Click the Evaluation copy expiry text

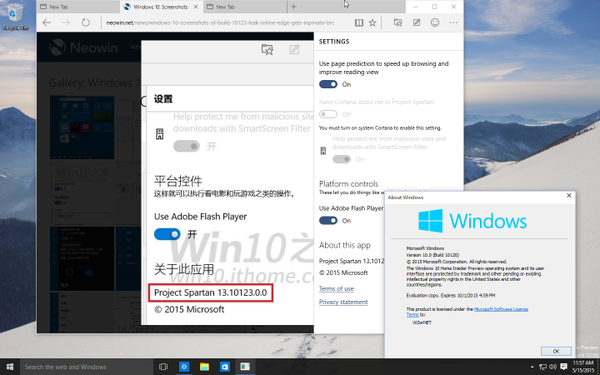pyautogui.click(x=451, y=295)
